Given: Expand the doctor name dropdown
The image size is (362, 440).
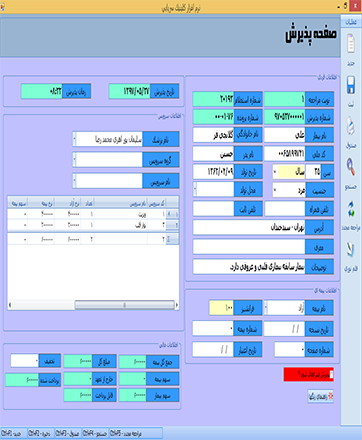Looking at the screenshot, I should 75,139.
